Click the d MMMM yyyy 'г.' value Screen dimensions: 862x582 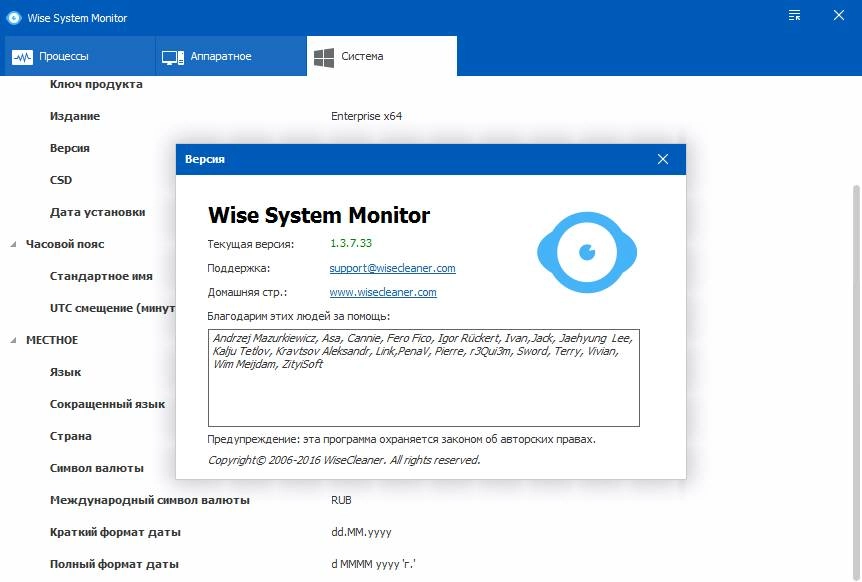373,564
